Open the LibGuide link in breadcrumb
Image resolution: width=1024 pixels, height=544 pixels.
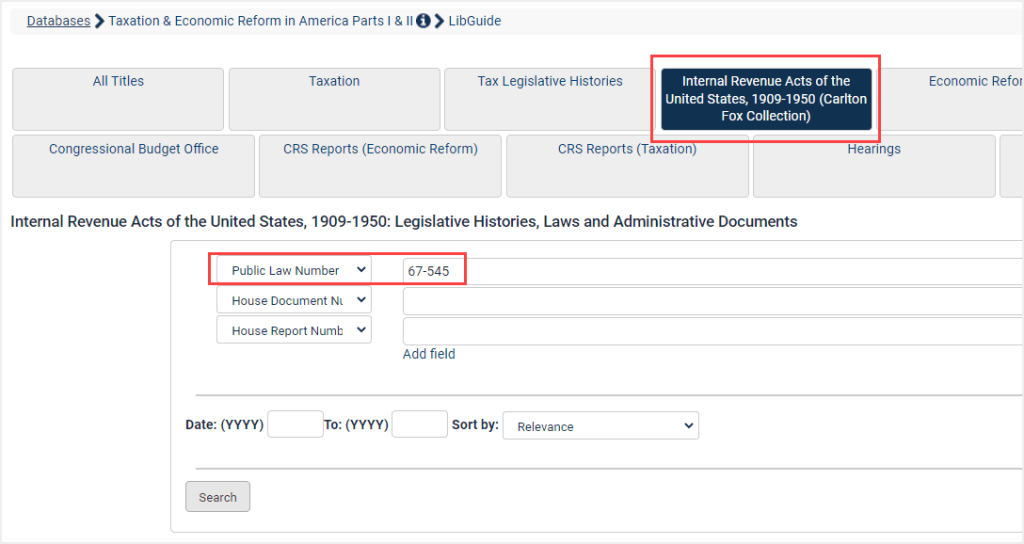pos(475,21)
